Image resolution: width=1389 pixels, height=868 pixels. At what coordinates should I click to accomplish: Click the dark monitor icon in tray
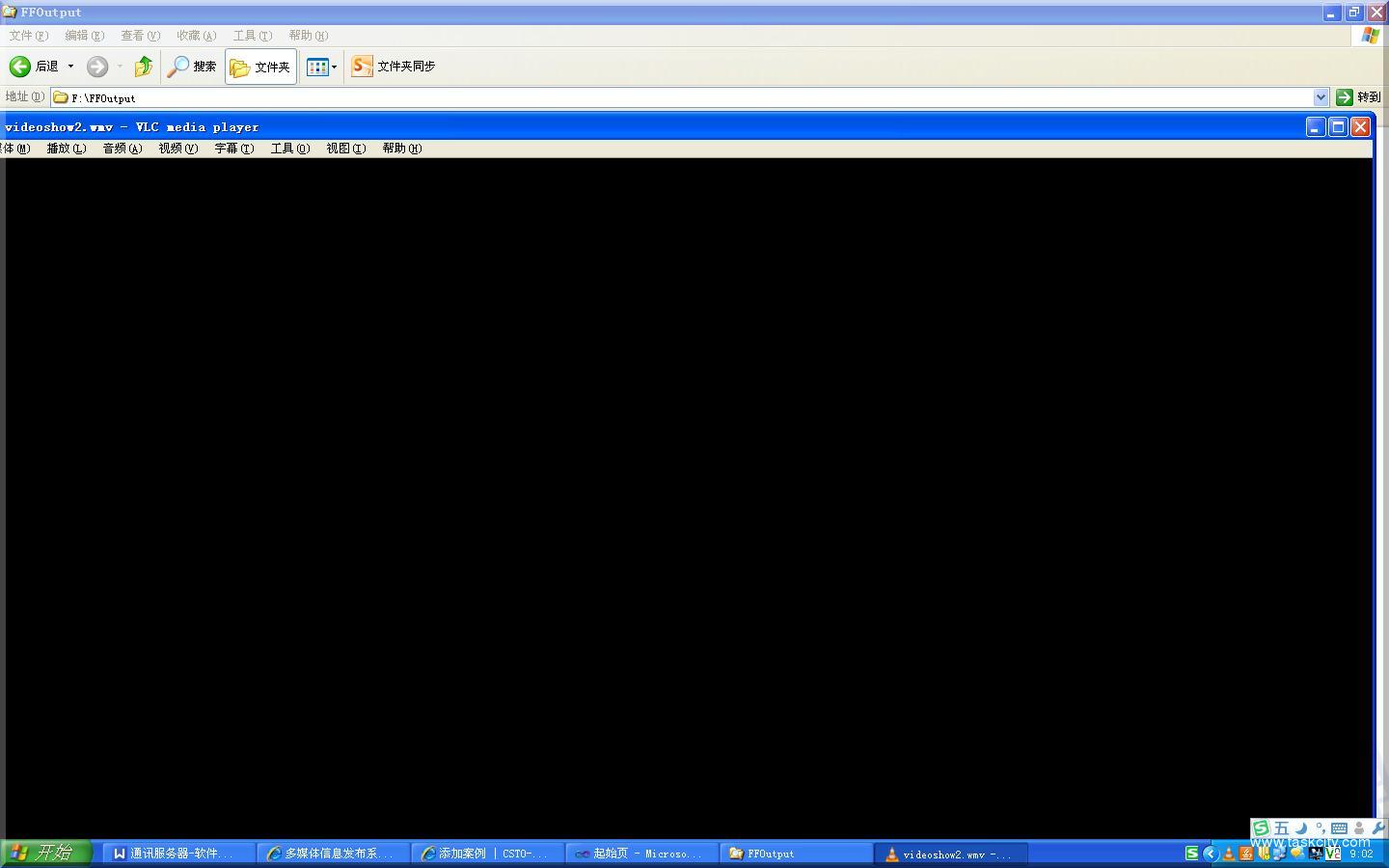point(1316,854)
